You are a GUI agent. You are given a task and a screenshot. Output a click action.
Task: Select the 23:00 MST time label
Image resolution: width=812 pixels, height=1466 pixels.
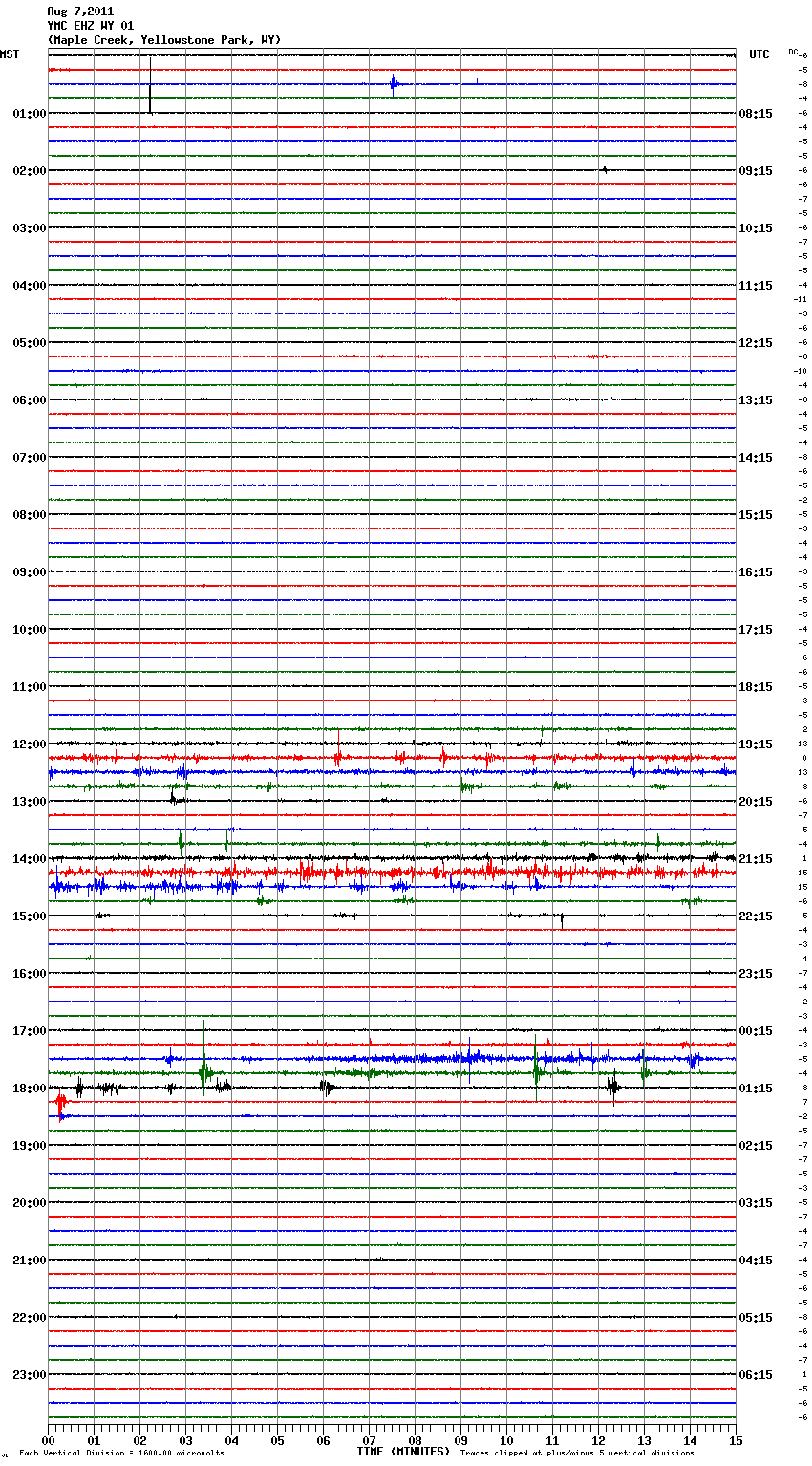(x=30, y=1375)
